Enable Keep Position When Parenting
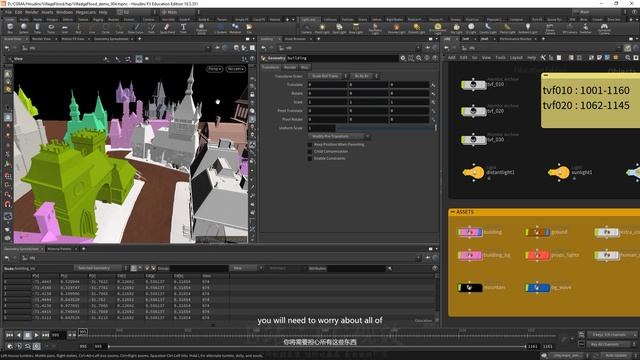Viewport: 640px width, 360px height. 310,144
